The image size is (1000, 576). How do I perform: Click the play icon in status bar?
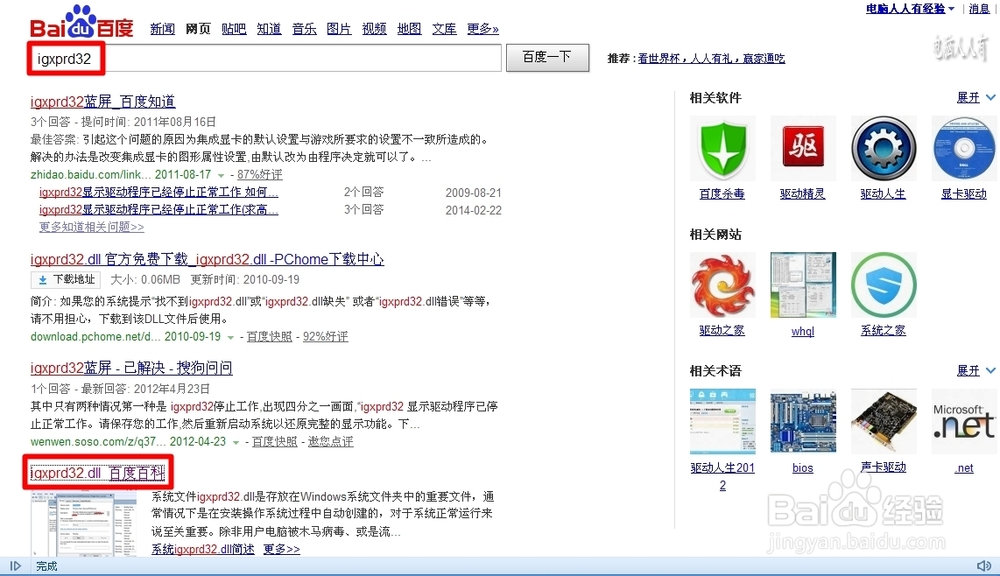15,566
